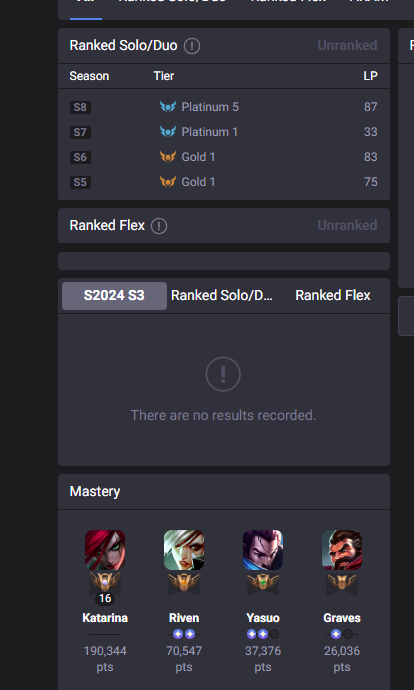Viewport: 414px width, 690px height.
Task: Click Graves' mastery crest icon
Action: (342, 584)
